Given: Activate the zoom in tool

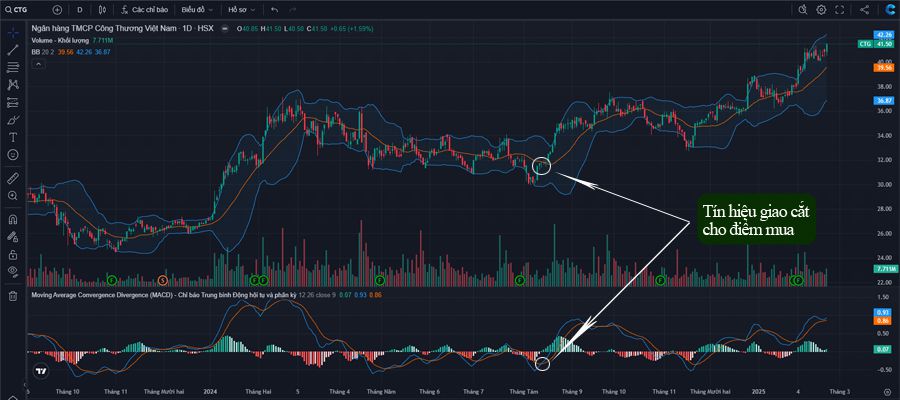Looking at the screenshot, I should click(13, 196).
